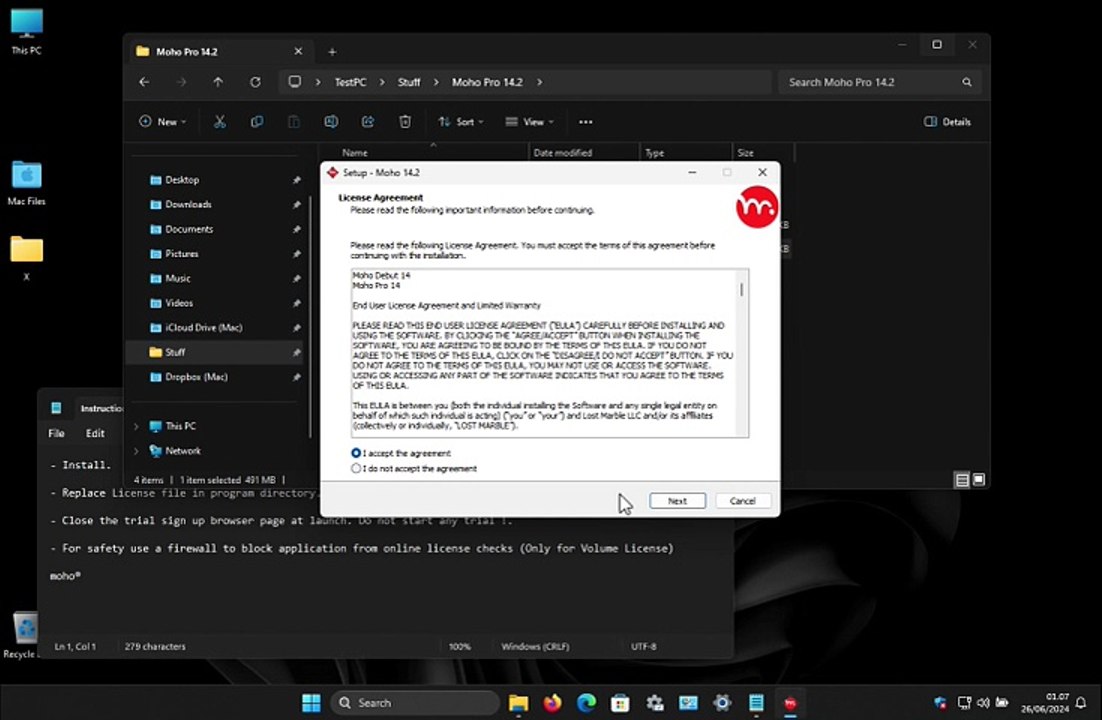Click the Paste icon in Explorer toolbar
The image size is (1102, 720).
pyautogui.click(x=294, y=122)
